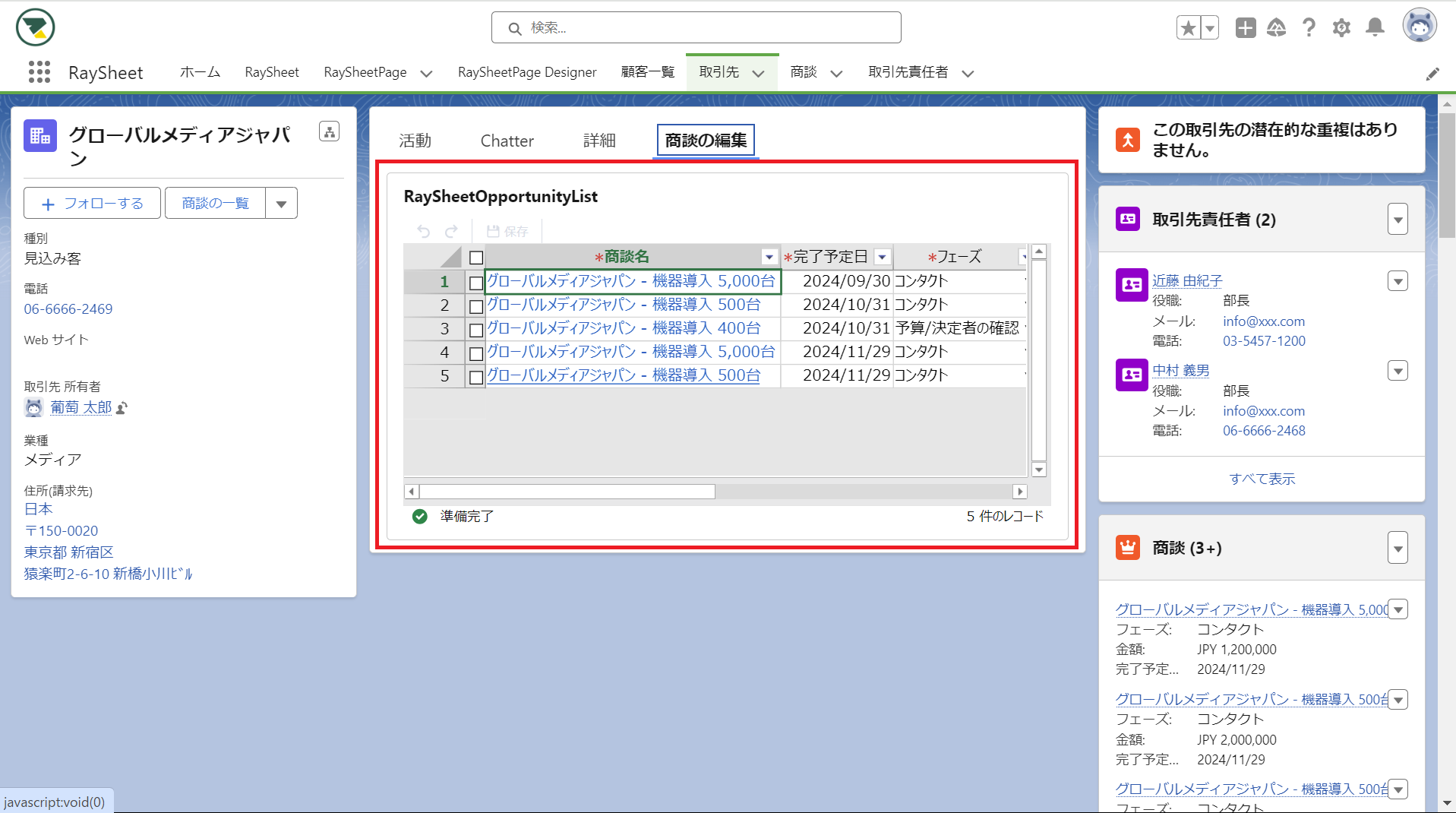Click the change owner icon beside 葡萄 太郎
The width and height of the screenshot is (1456, 813).
(x=122, y=408)
